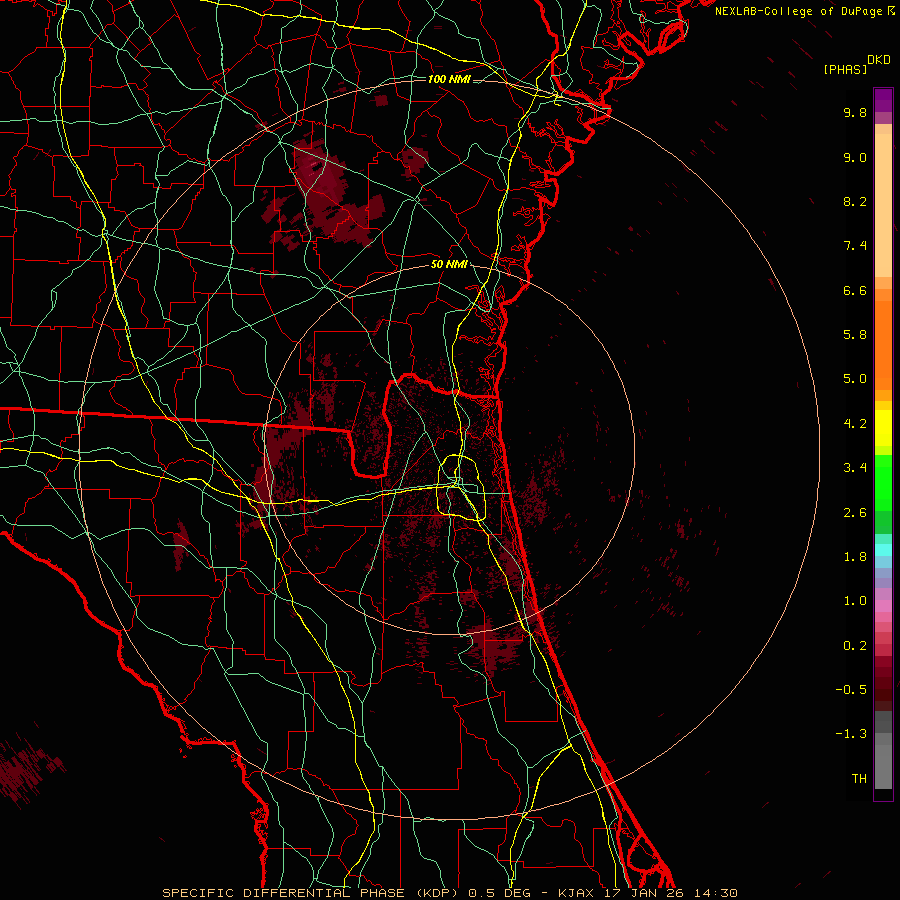The width and height of the screenshot is (900, 900).
Task: Pick the yellow band on the color scale
Action: (x=883, y=428)
